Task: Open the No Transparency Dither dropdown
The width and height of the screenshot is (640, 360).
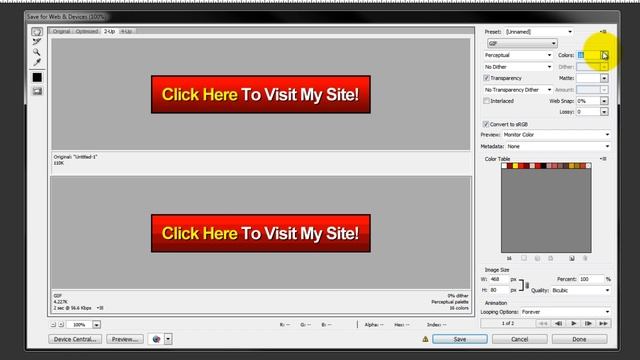Action: tap(518, 89)
